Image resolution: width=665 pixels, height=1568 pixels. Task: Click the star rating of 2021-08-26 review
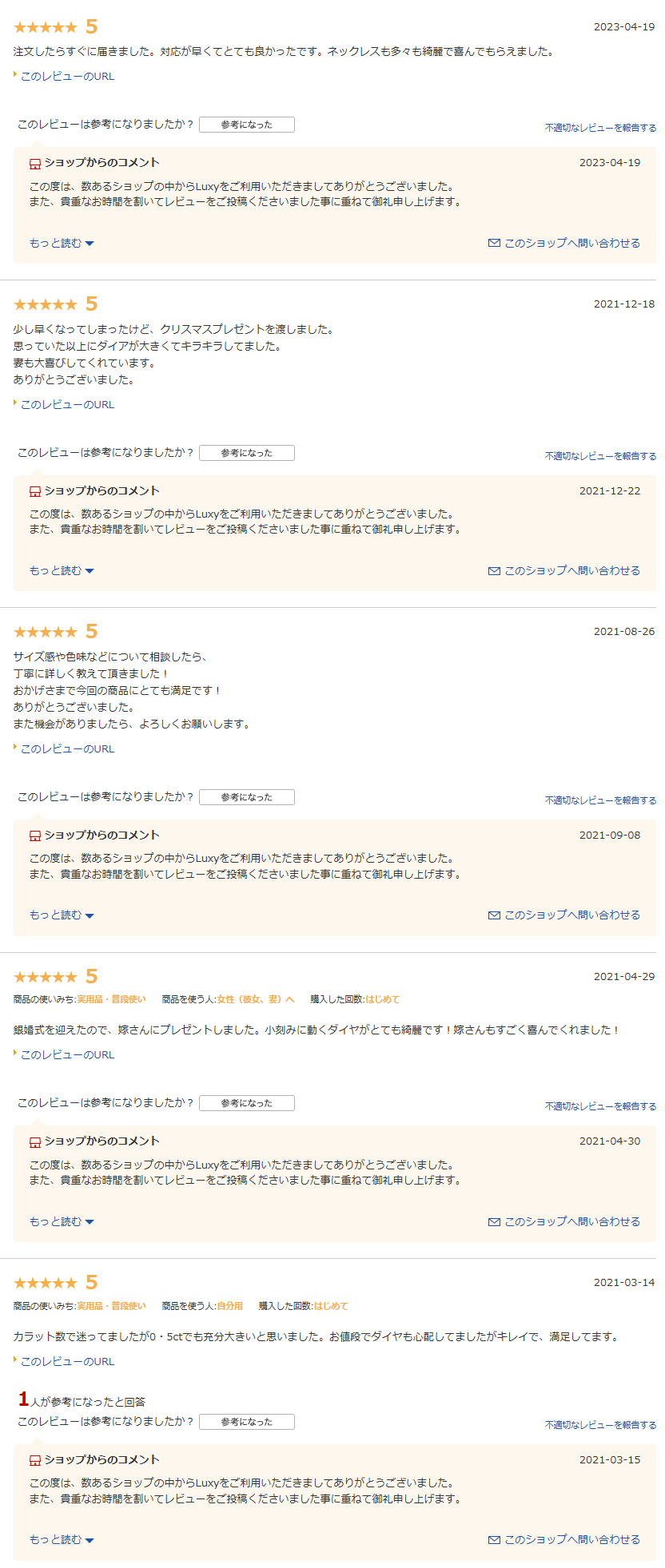click(x=46, y=632)
